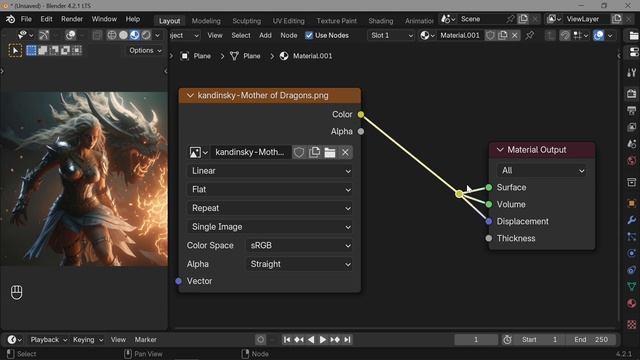Switch to the UV Editing workspace tab
This screenshot has width=640, height=360.
coord(289,21)
